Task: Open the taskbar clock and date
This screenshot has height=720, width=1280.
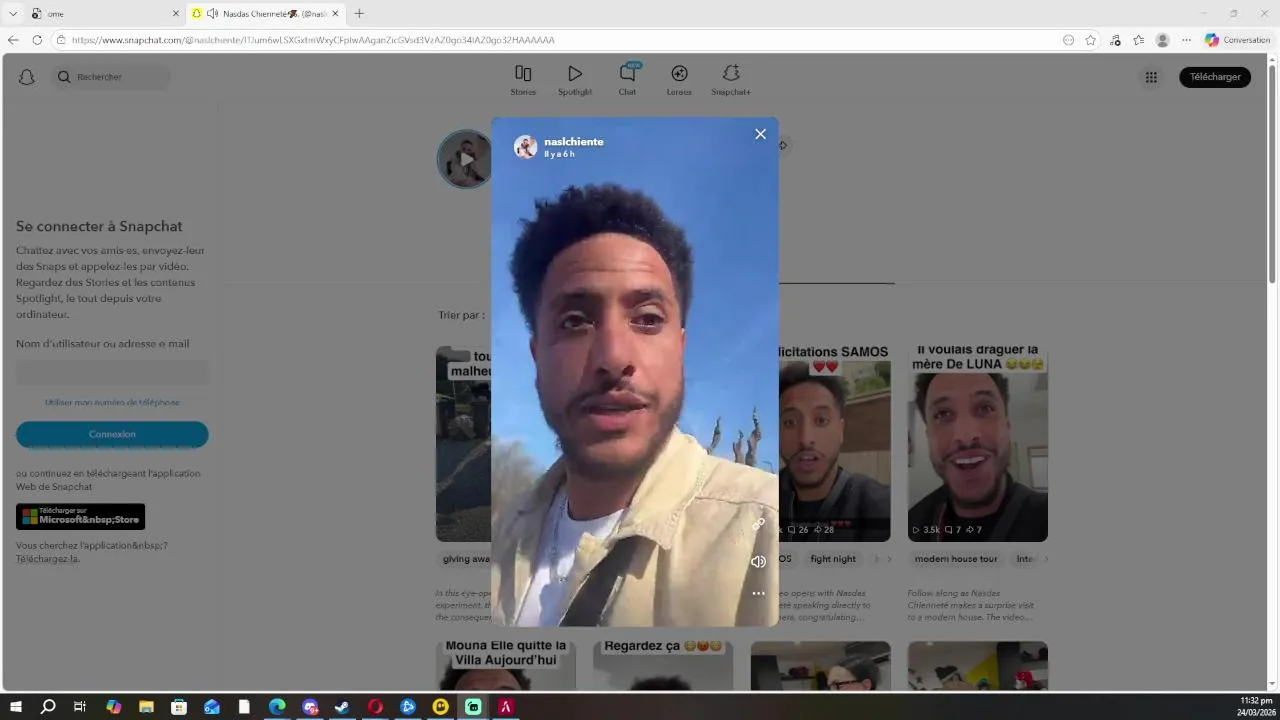Action: click(x=1255, y=707)
